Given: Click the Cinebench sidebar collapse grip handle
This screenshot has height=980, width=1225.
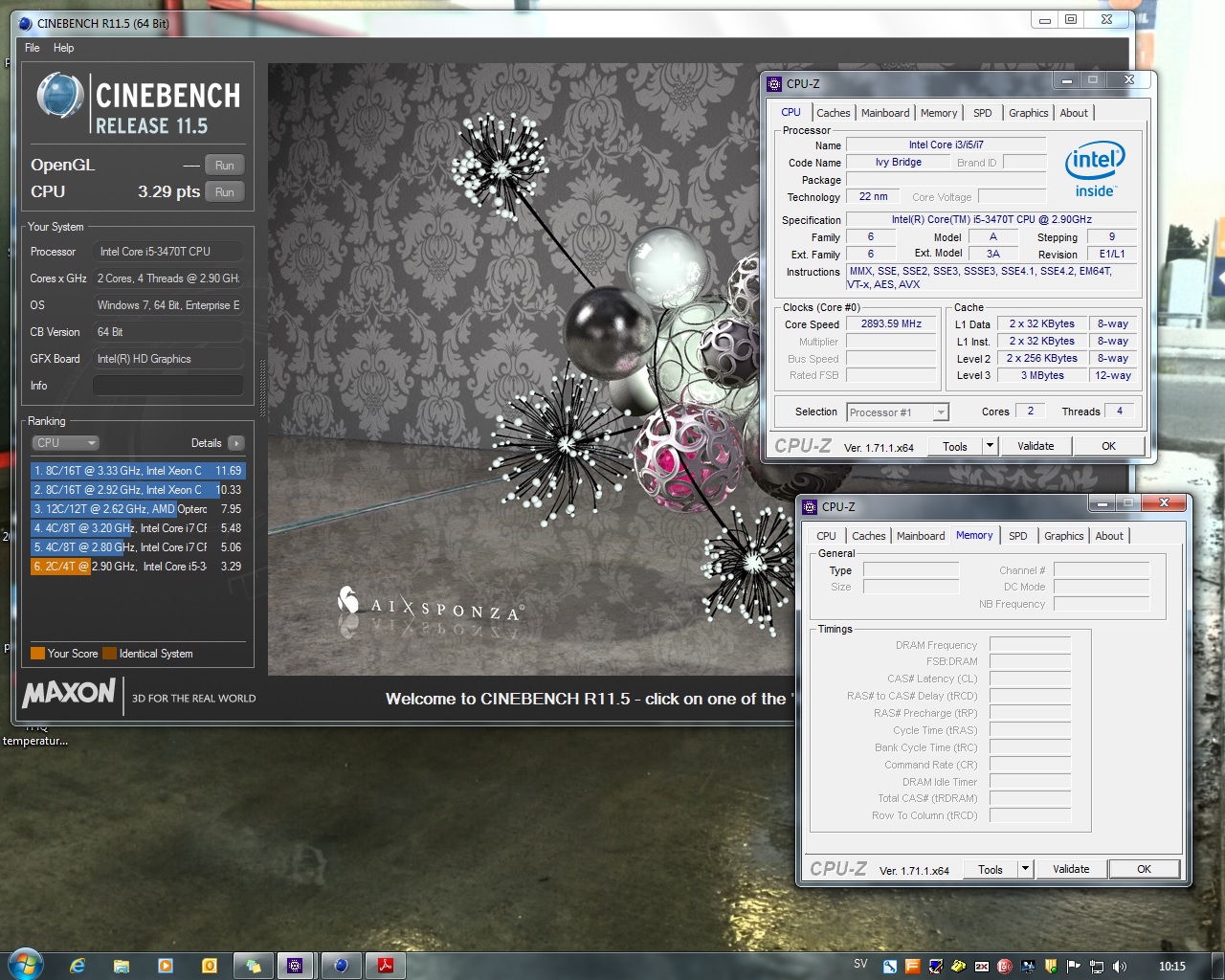Looking at the screenshot, I should [263, 389].
